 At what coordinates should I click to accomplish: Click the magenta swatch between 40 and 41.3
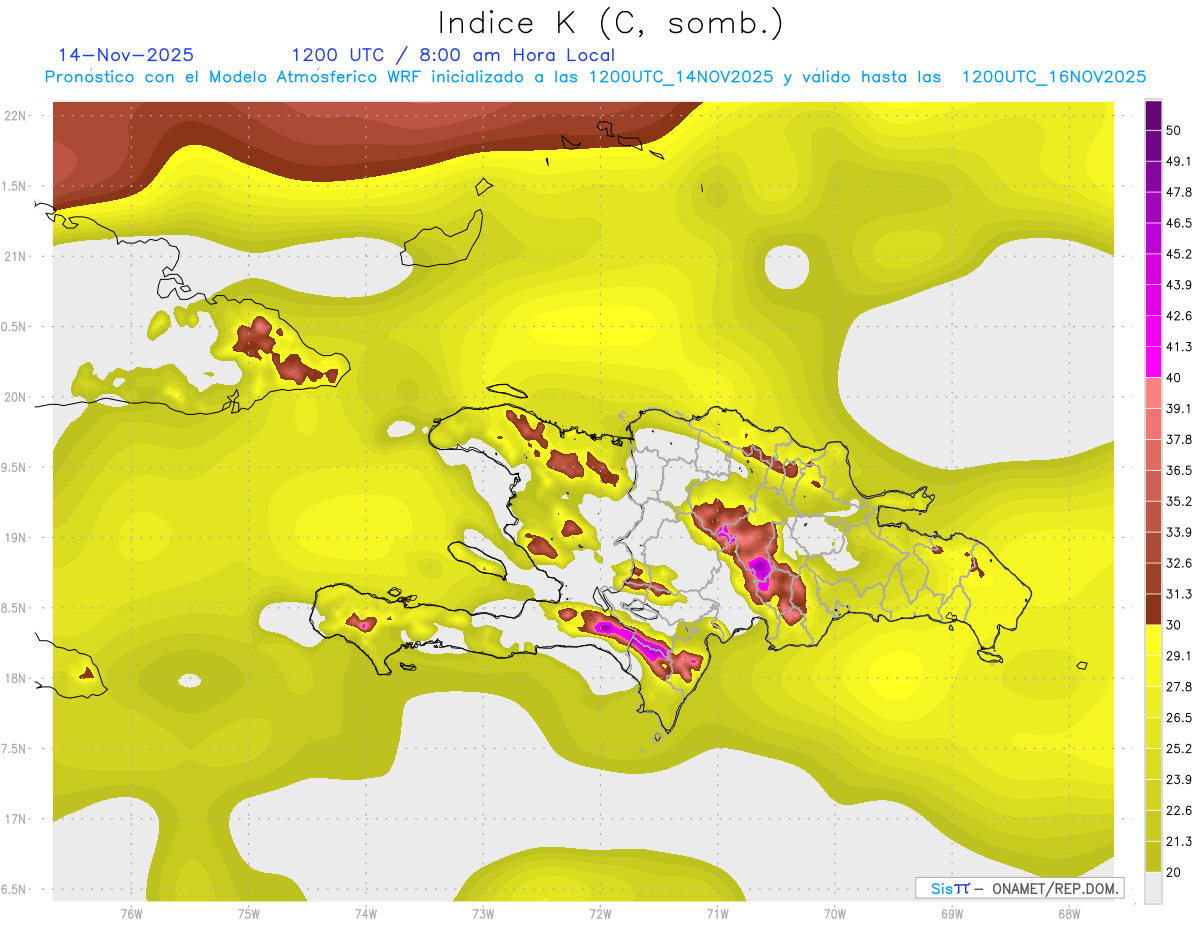pyautogui.click(x=1154, y=362)
